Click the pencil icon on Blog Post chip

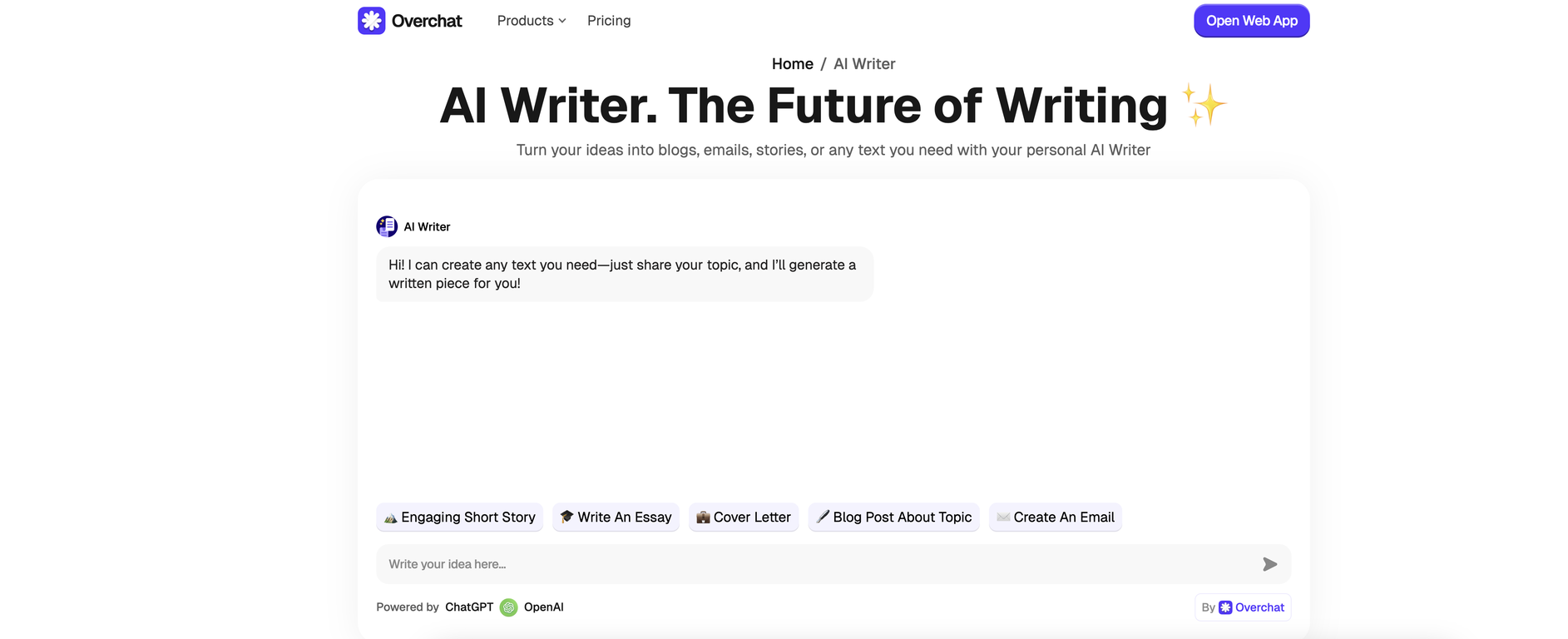(x=822, y=517)
